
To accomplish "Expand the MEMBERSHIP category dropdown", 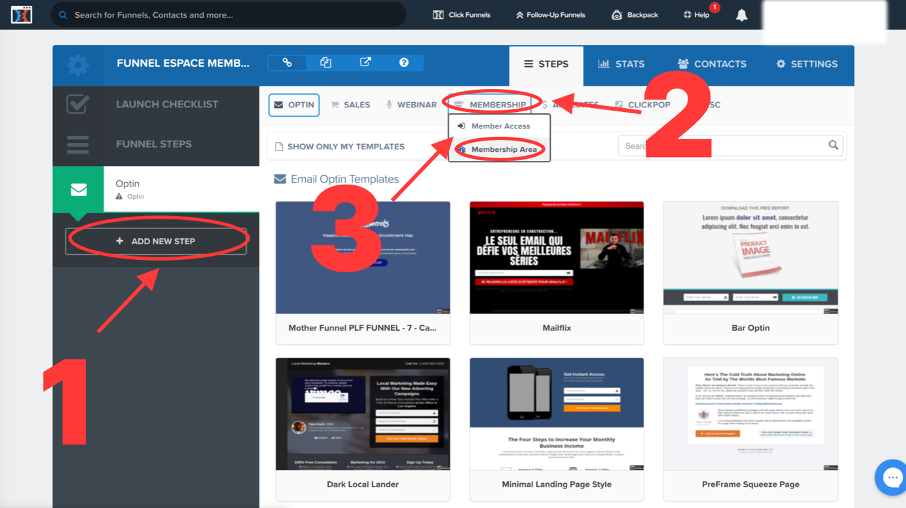I will (490, 105).
